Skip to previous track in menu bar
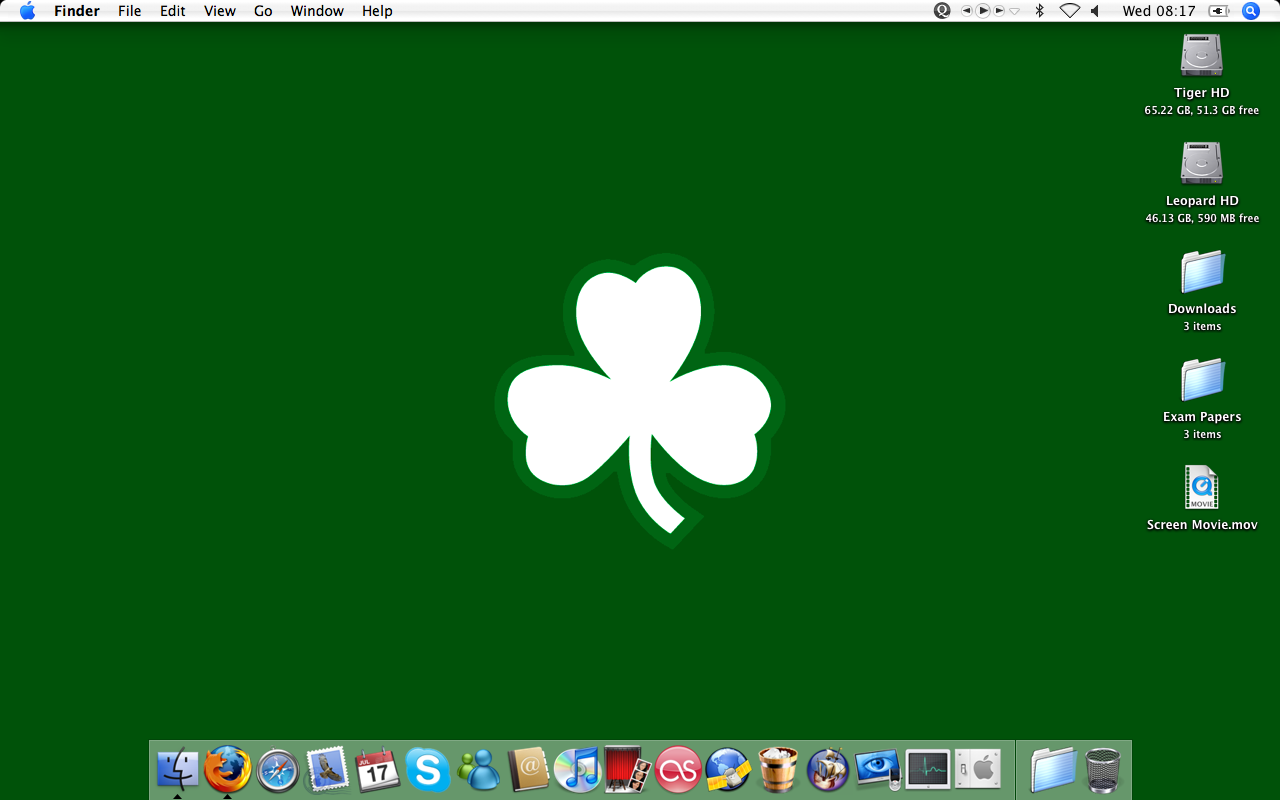 (x=967, y=11)
